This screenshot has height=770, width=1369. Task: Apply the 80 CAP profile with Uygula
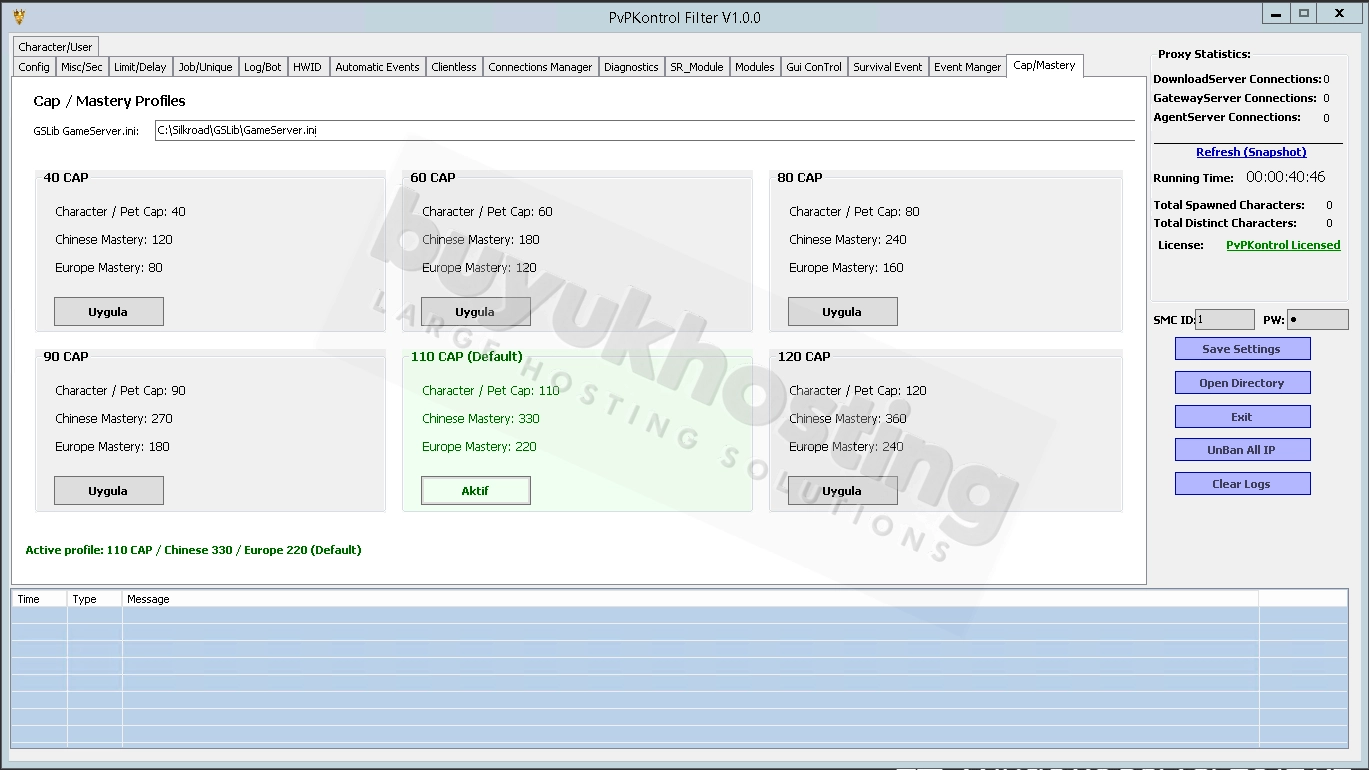(x=842, y=311)
